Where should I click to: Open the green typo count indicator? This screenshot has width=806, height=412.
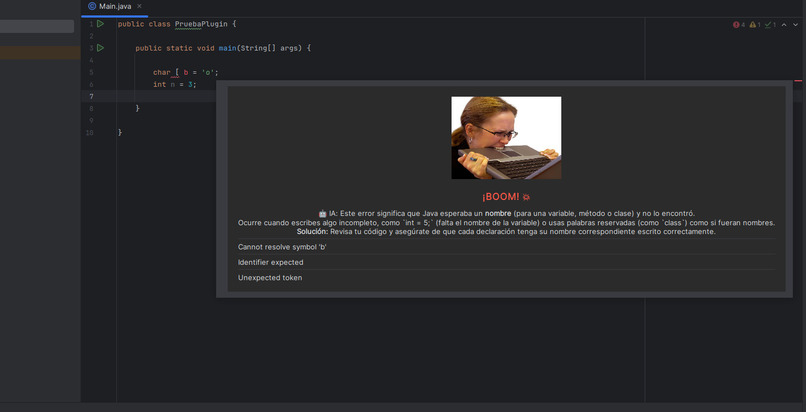(x=770, y=25)
